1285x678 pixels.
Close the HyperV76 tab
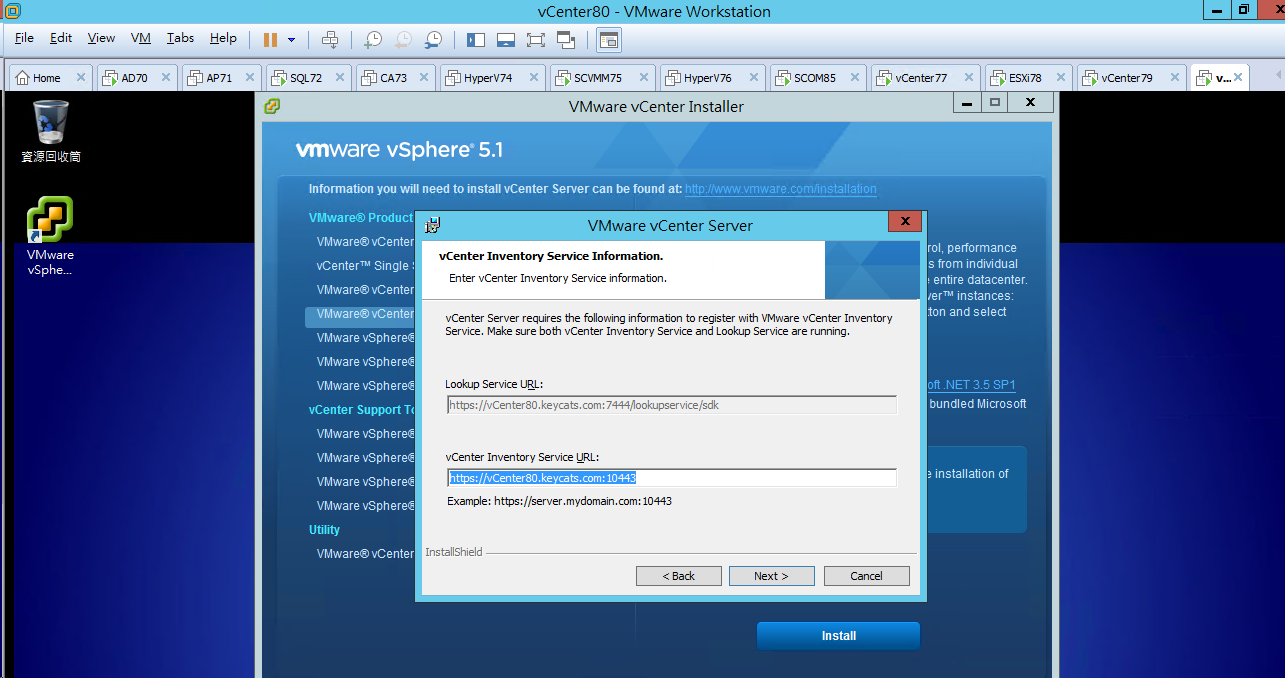coord(753,77)
